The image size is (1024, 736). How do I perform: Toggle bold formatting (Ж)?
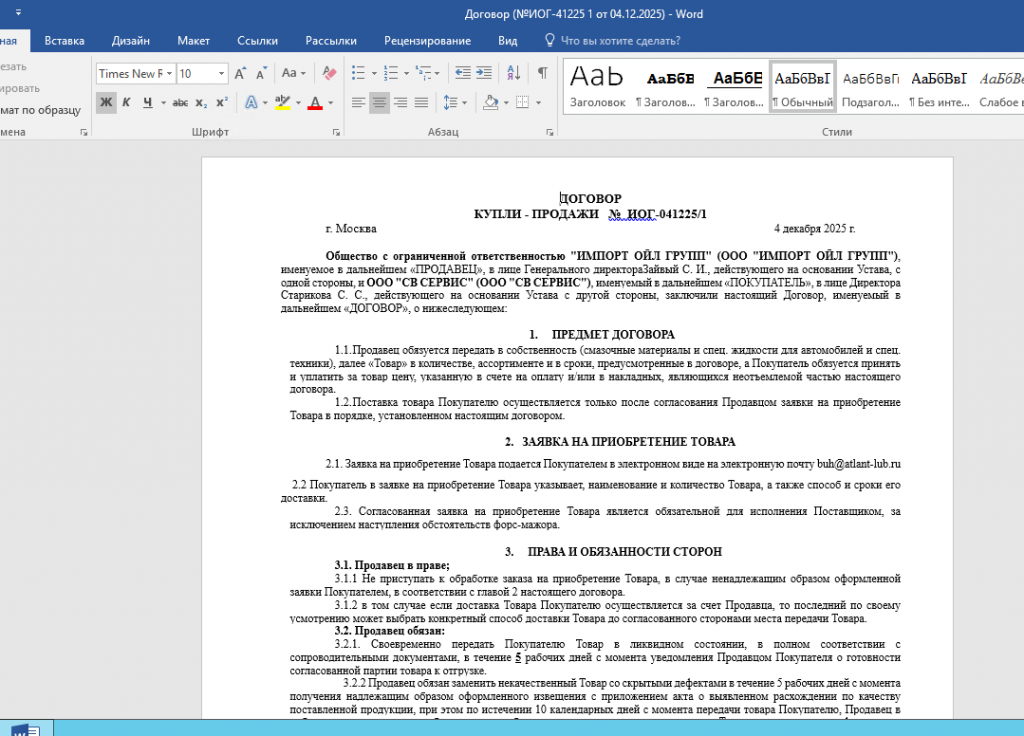(106, 103)
